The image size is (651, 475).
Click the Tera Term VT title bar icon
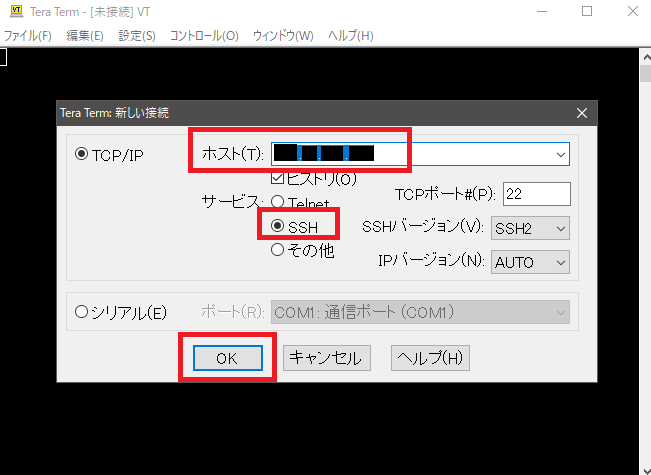click(16, 11)
